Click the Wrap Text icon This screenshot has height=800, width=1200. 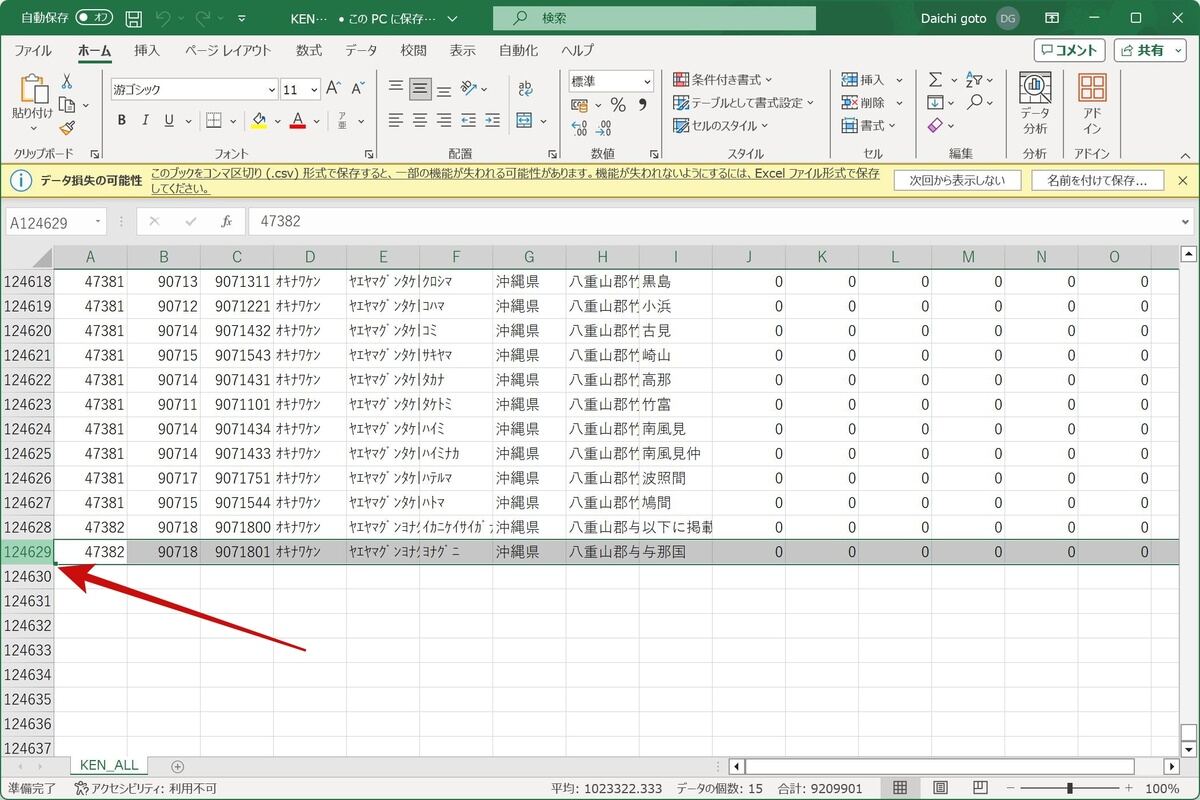525,88
